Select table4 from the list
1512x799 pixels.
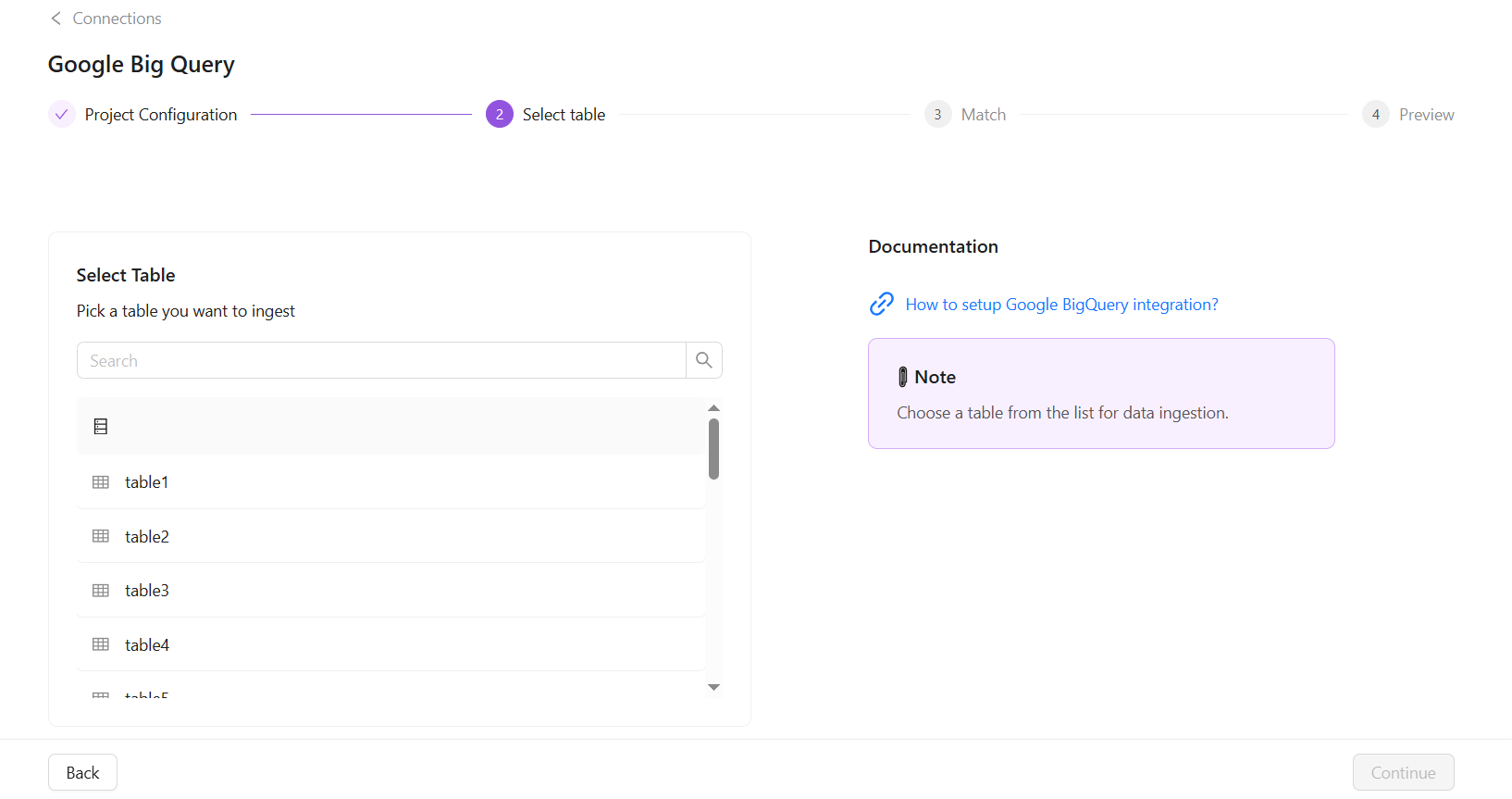coord(390,645)
